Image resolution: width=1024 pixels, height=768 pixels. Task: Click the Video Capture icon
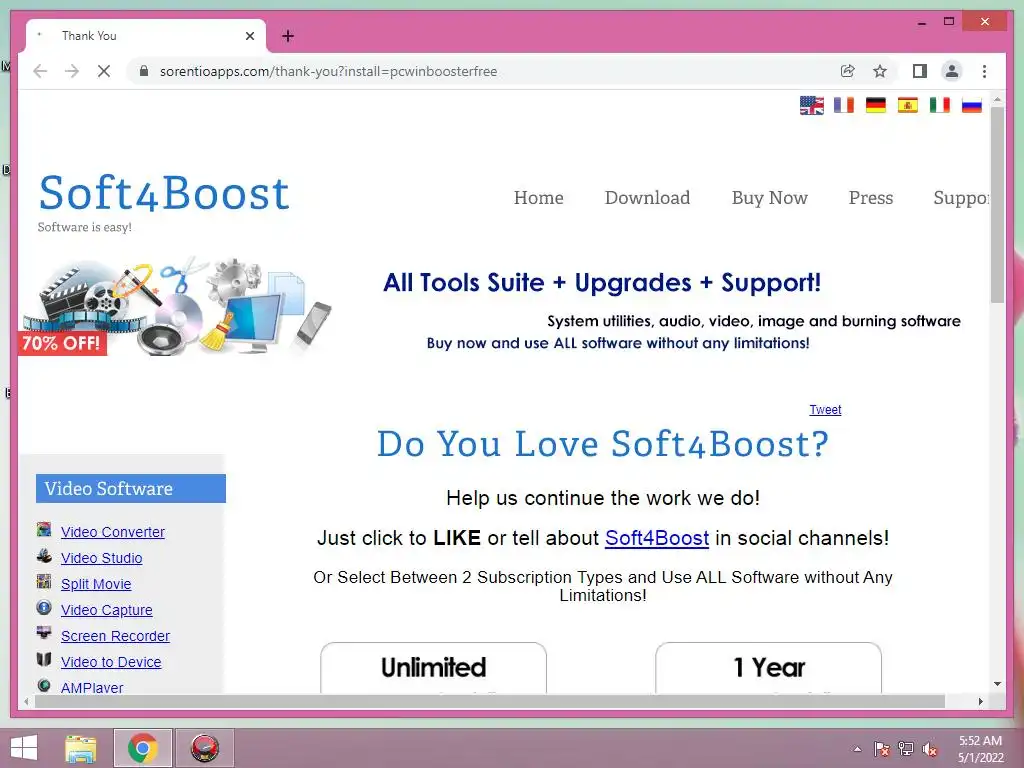[x=44, y=607]
